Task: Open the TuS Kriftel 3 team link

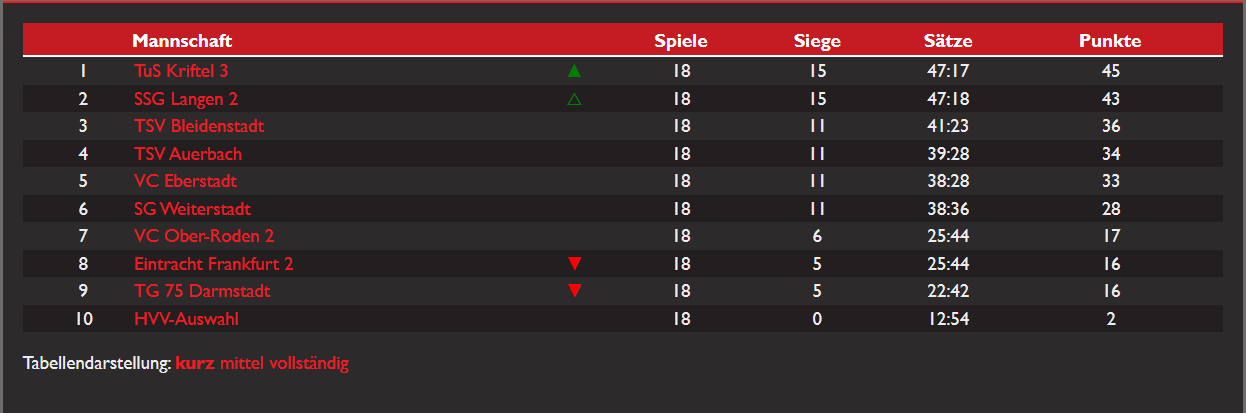Action: click(x=181, y=71)
